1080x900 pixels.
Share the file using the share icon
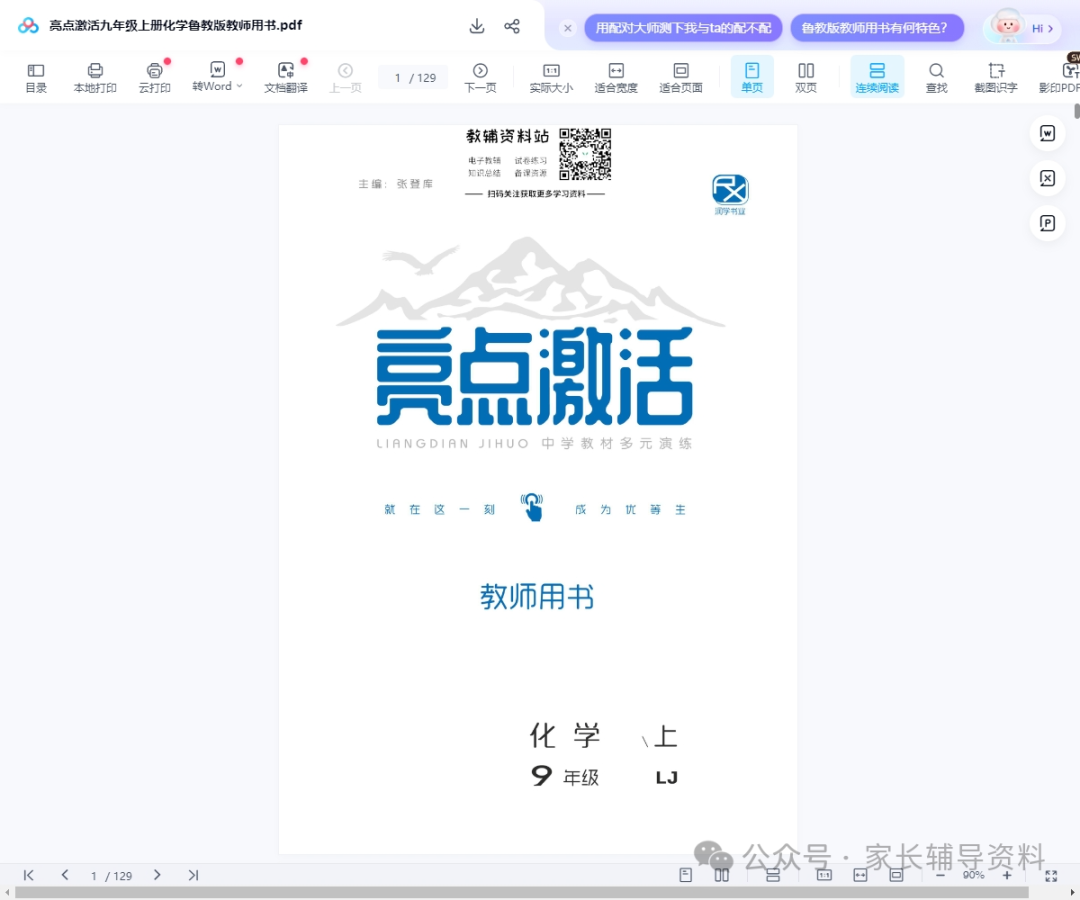512,26
